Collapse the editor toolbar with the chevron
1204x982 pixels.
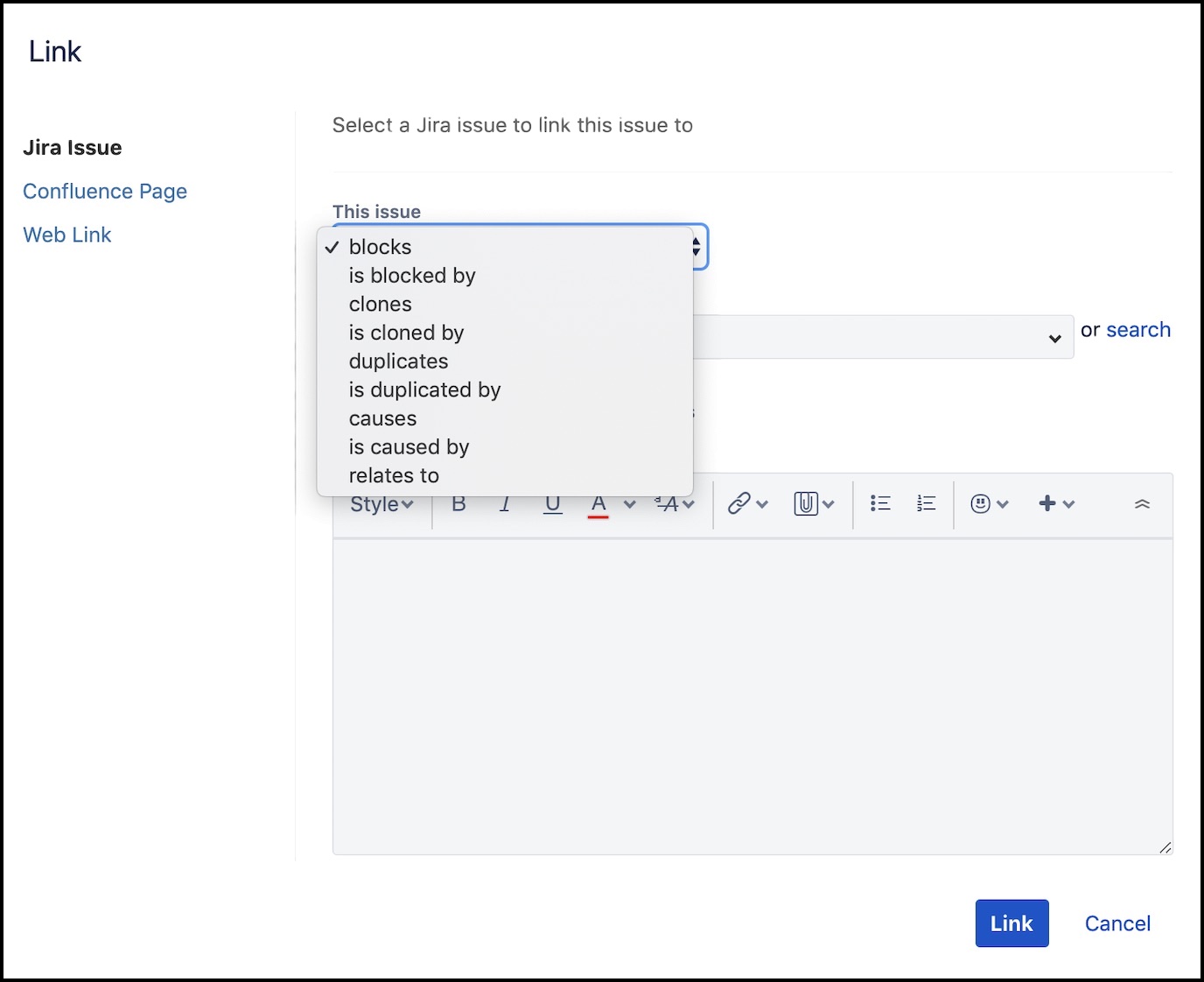coord(1142,503)
